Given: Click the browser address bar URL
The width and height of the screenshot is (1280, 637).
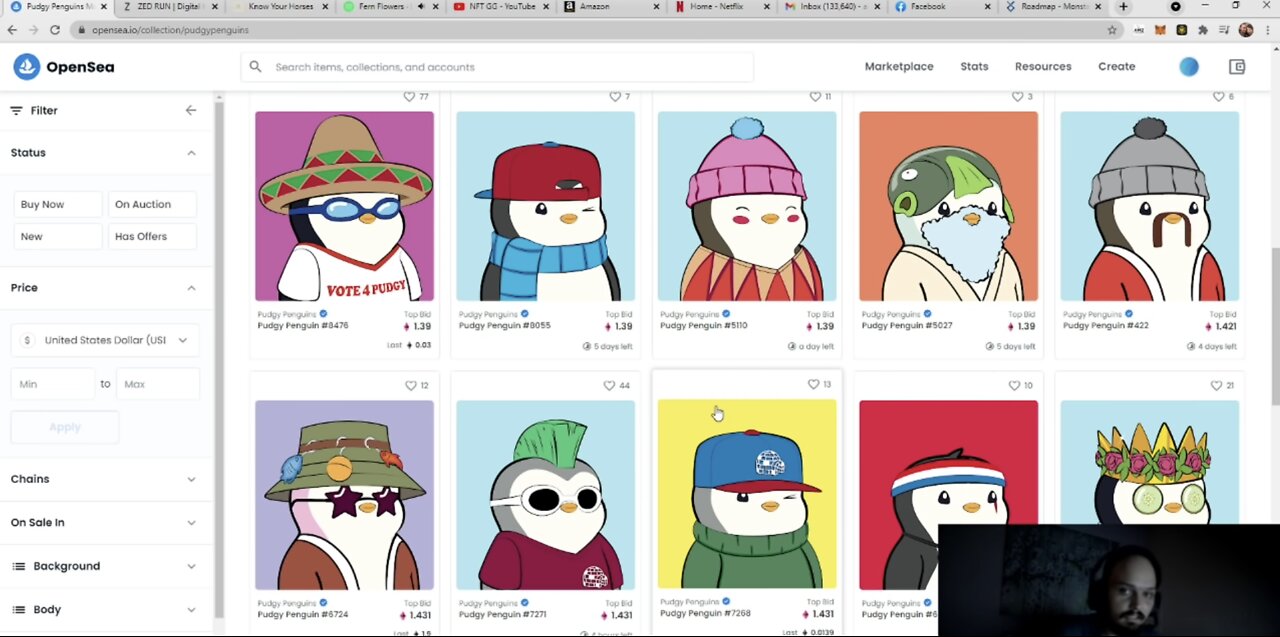Looking at the screenshot, I should pos(170,30).
